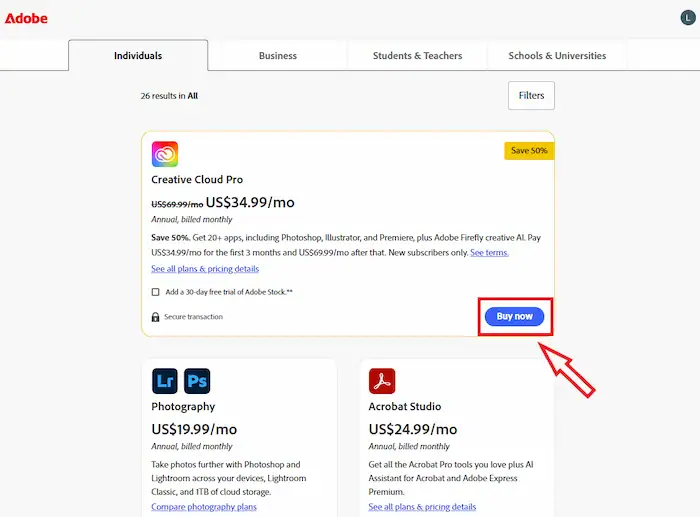Check the Adobe Stock free trial checkbox

pos(155,292)
